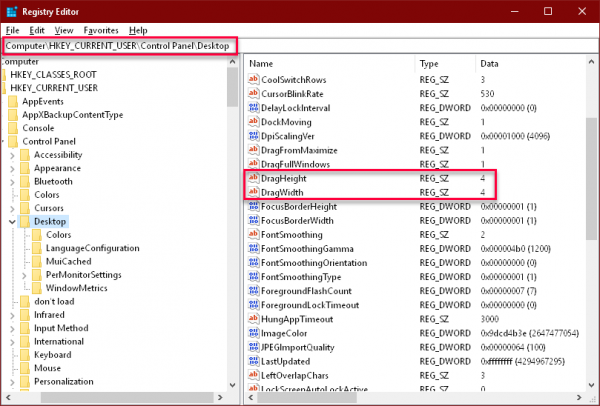Click the tree pane horizontal scrollbar thumb
Screen dimensions: 600x406
click(x=127, y=397)
